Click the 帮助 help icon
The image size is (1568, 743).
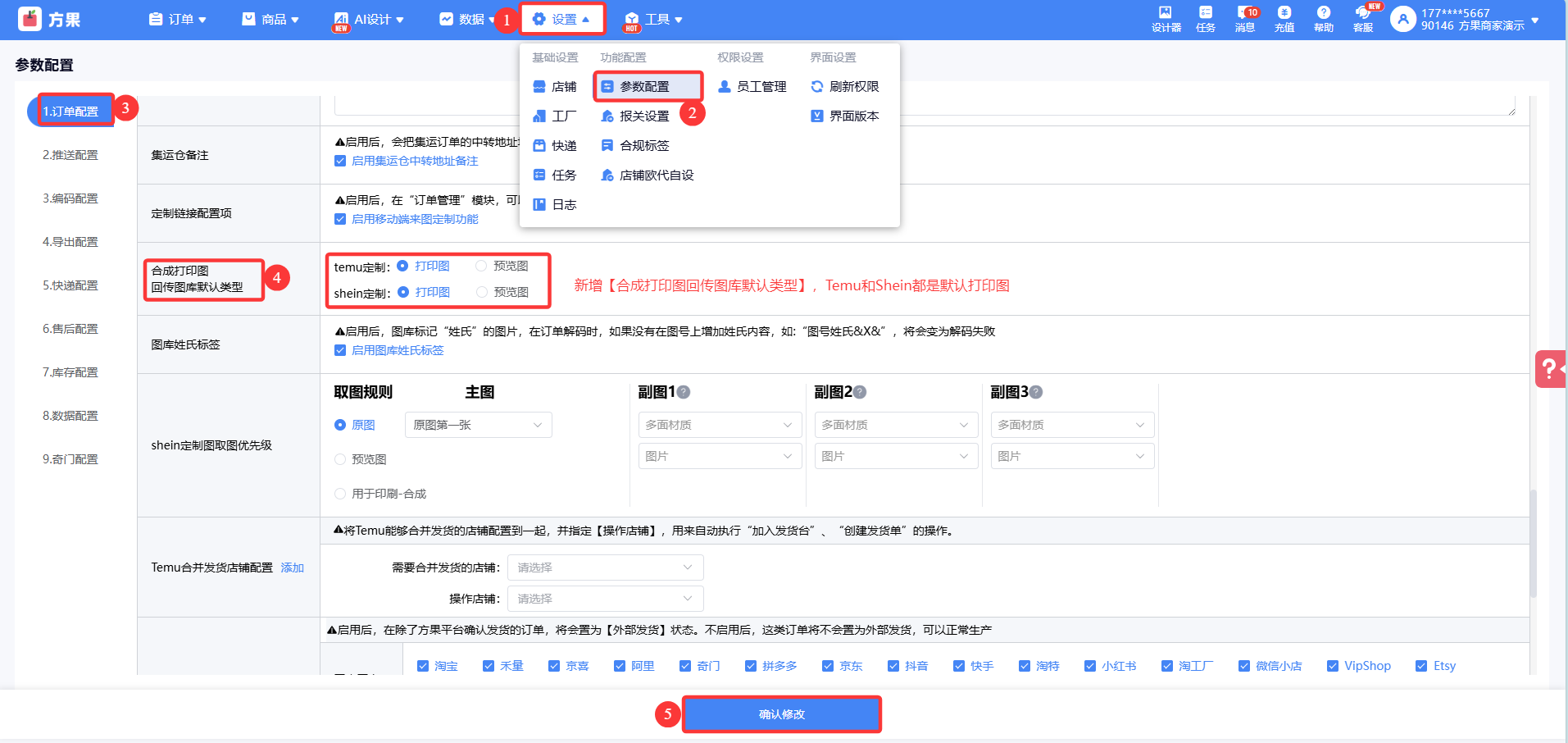[x=1324, y=18]
